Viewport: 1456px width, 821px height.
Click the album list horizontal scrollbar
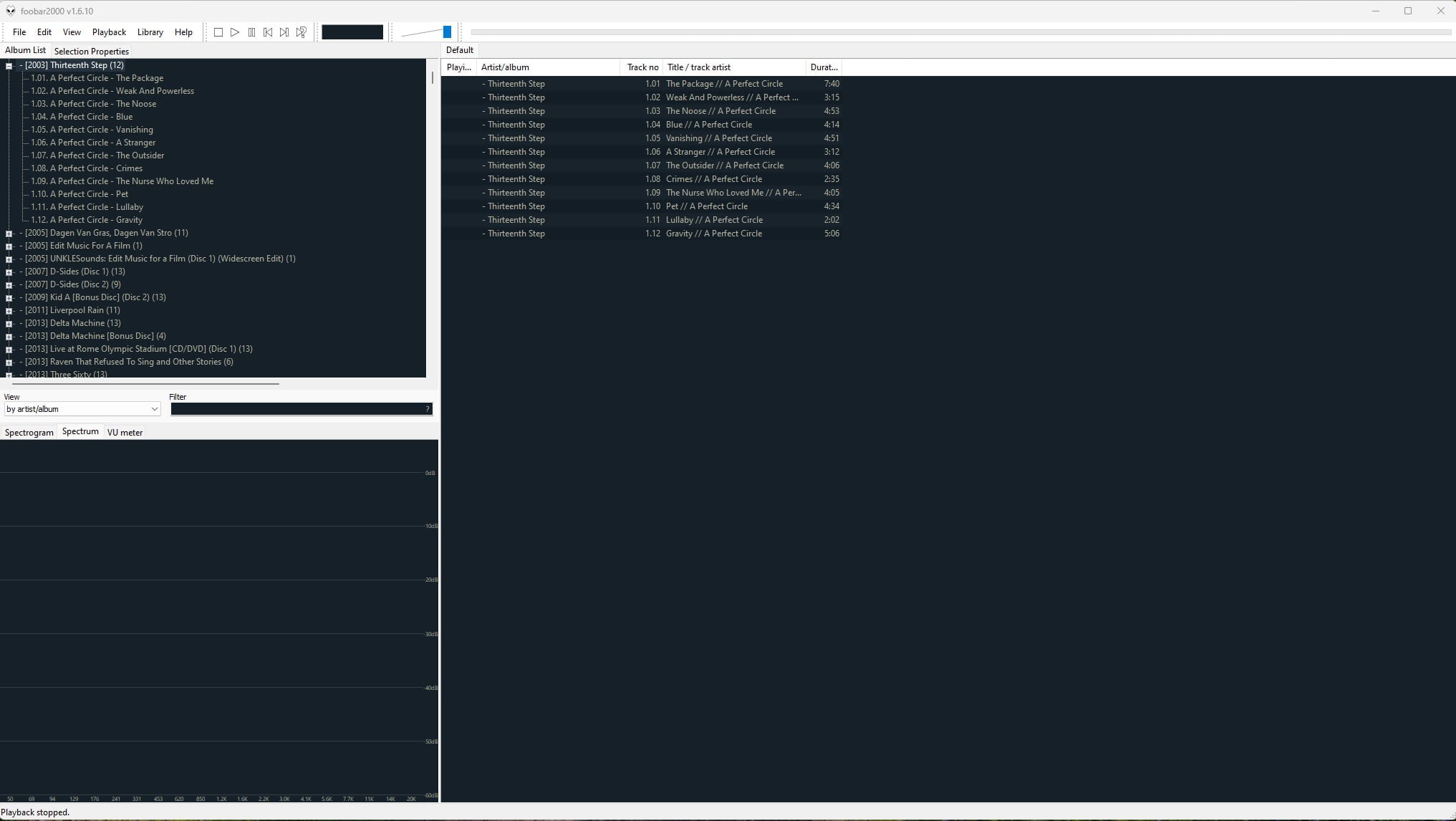pos(145,384)
